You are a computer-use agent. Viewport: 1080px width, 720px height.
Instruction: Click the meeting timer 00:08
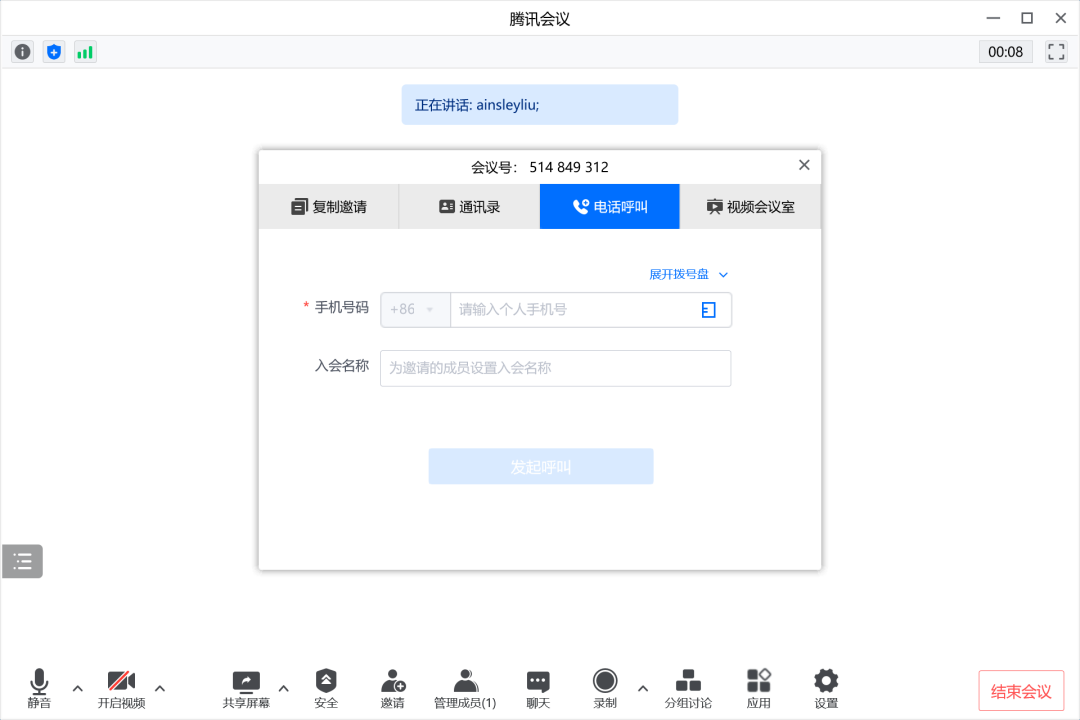click(x=1006, y=52)
